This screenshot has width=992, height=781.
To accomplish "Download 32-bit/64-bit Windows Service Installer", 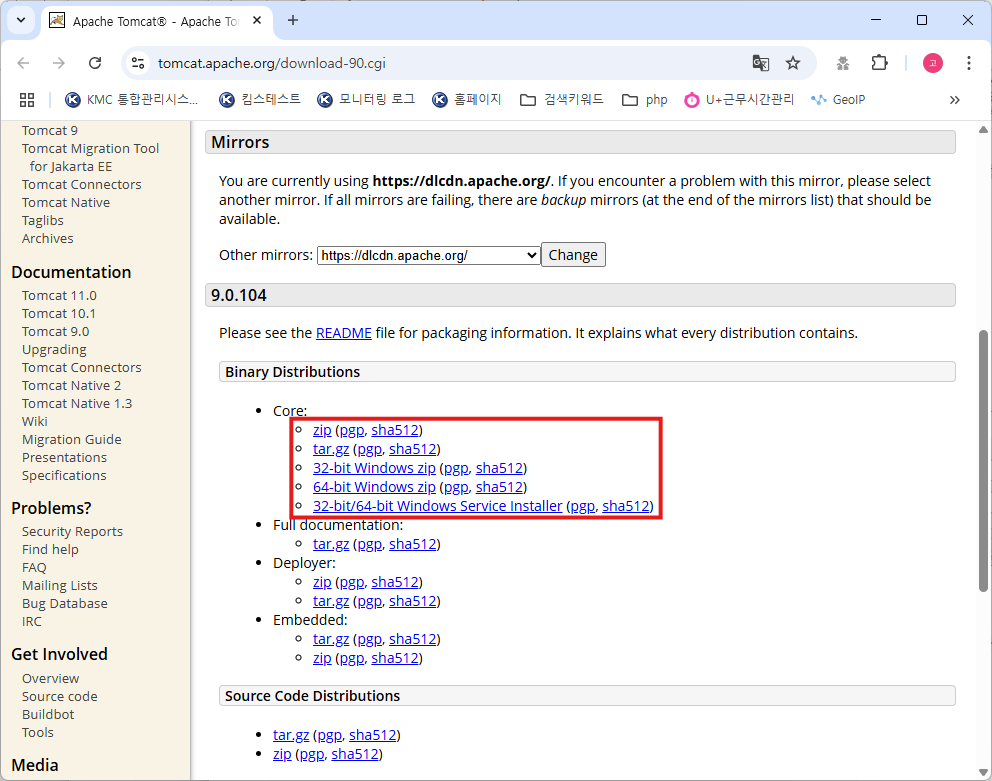I will [437, 506].
